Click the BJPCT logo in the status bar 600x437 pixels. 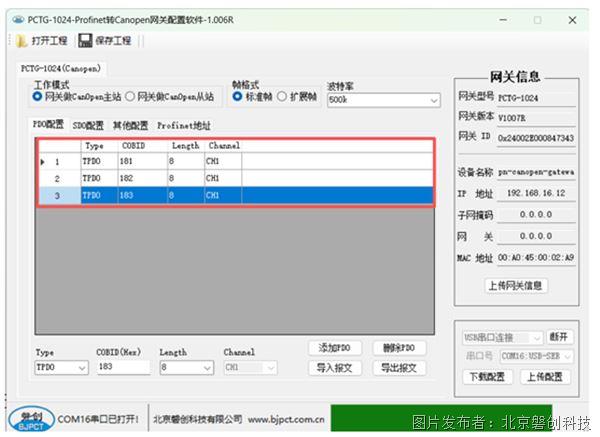pos(31,419)
